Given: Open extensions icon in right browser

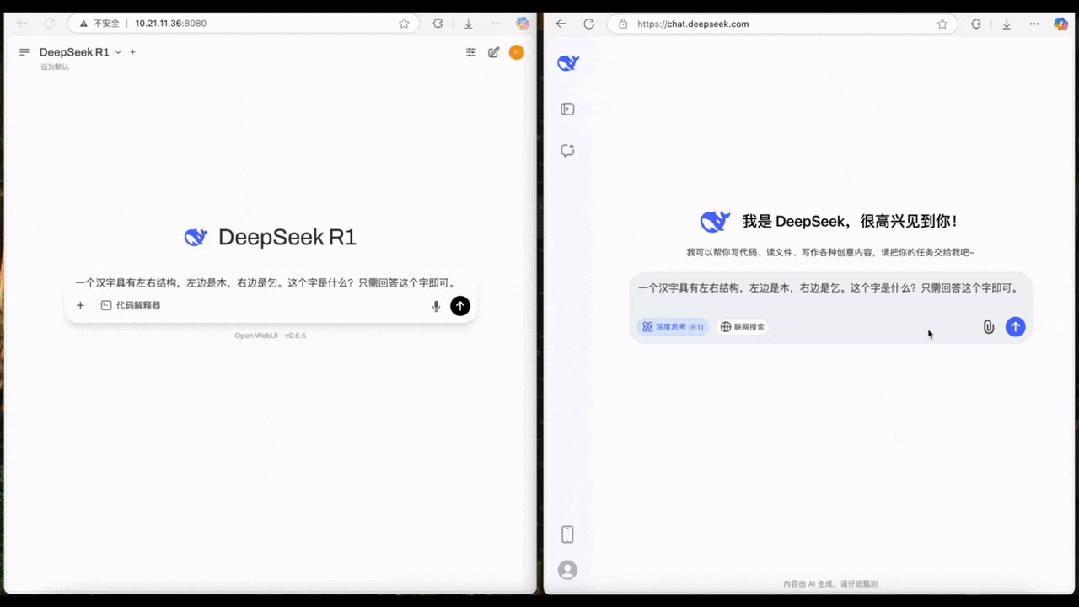Looking at the screenshot, I should pyautogui.click(x=976, y=24).
